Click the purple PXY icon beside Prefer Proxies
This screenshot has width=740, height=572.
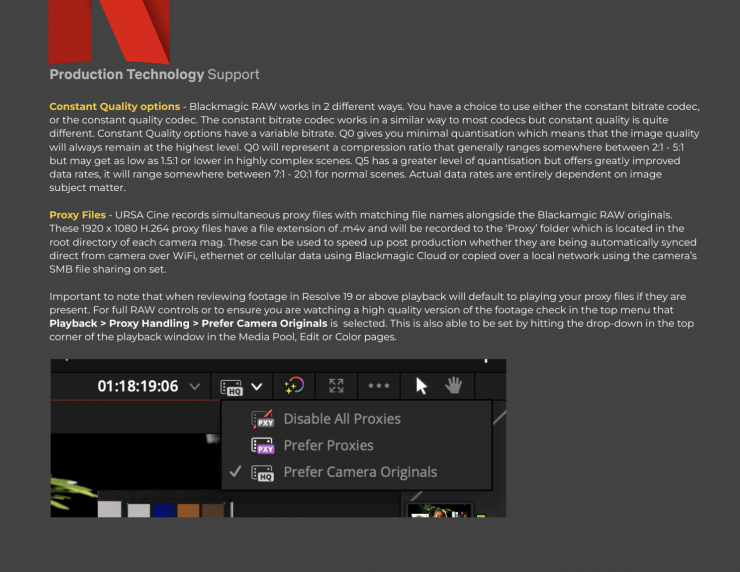[263, 445]
